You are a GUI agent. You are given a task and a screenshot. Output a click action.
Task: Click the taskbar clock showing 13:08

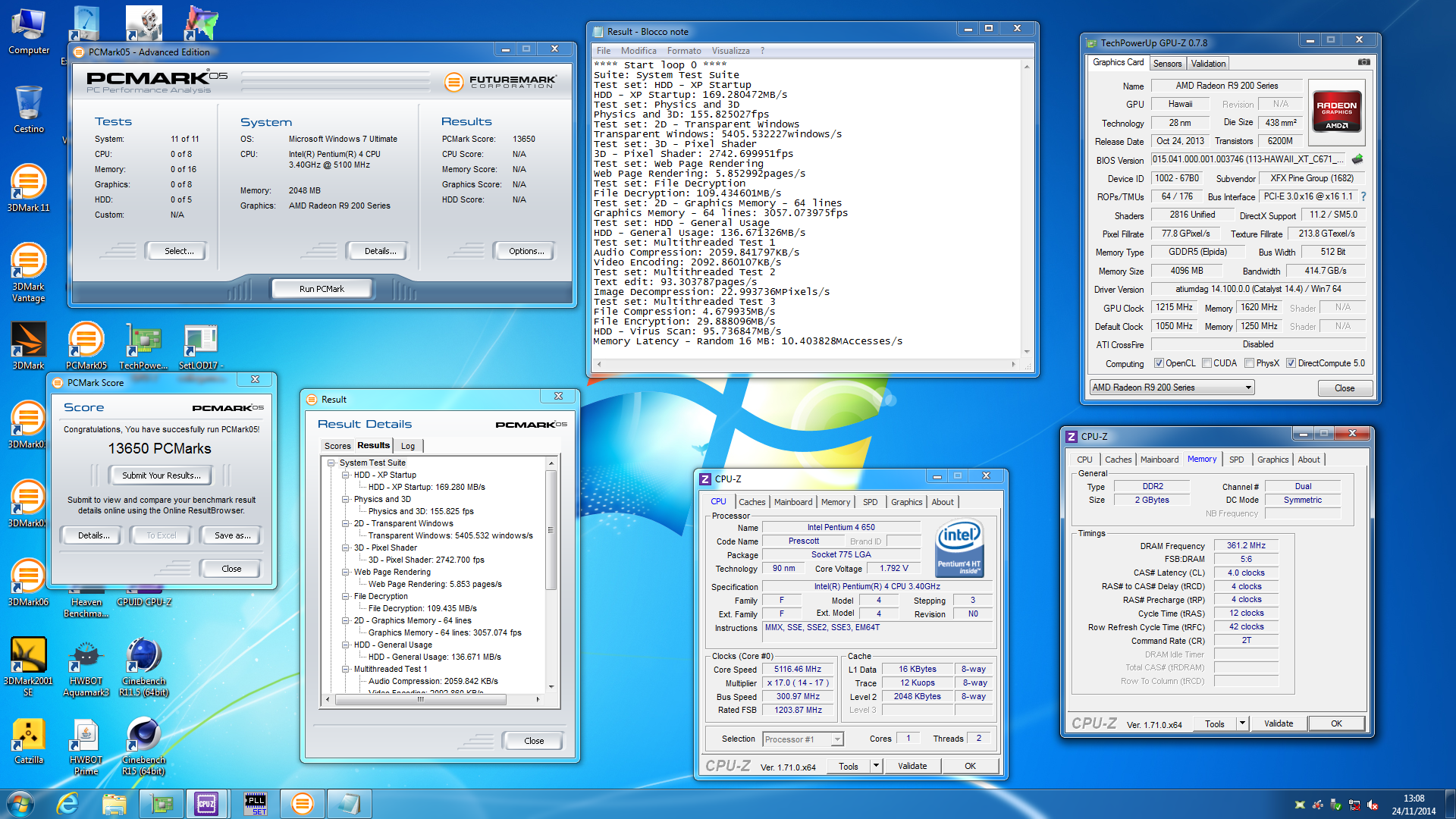(x=1414, y=804)
